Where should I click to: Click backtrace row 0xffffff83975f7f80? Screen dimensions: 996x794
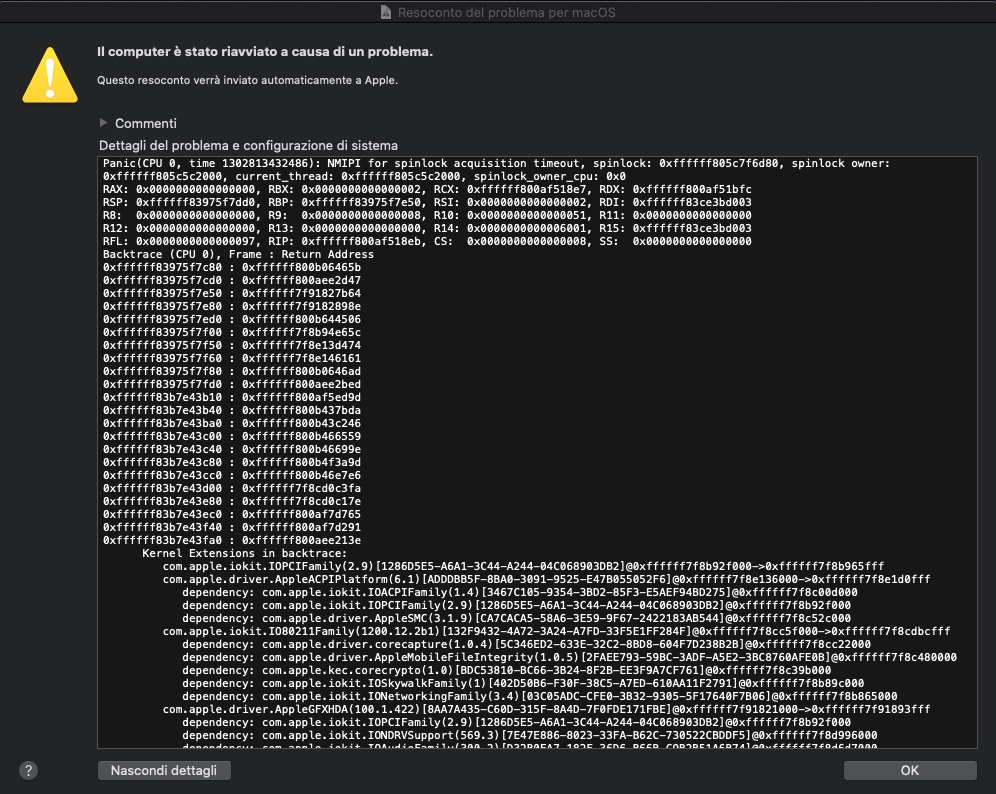[232, 372]
